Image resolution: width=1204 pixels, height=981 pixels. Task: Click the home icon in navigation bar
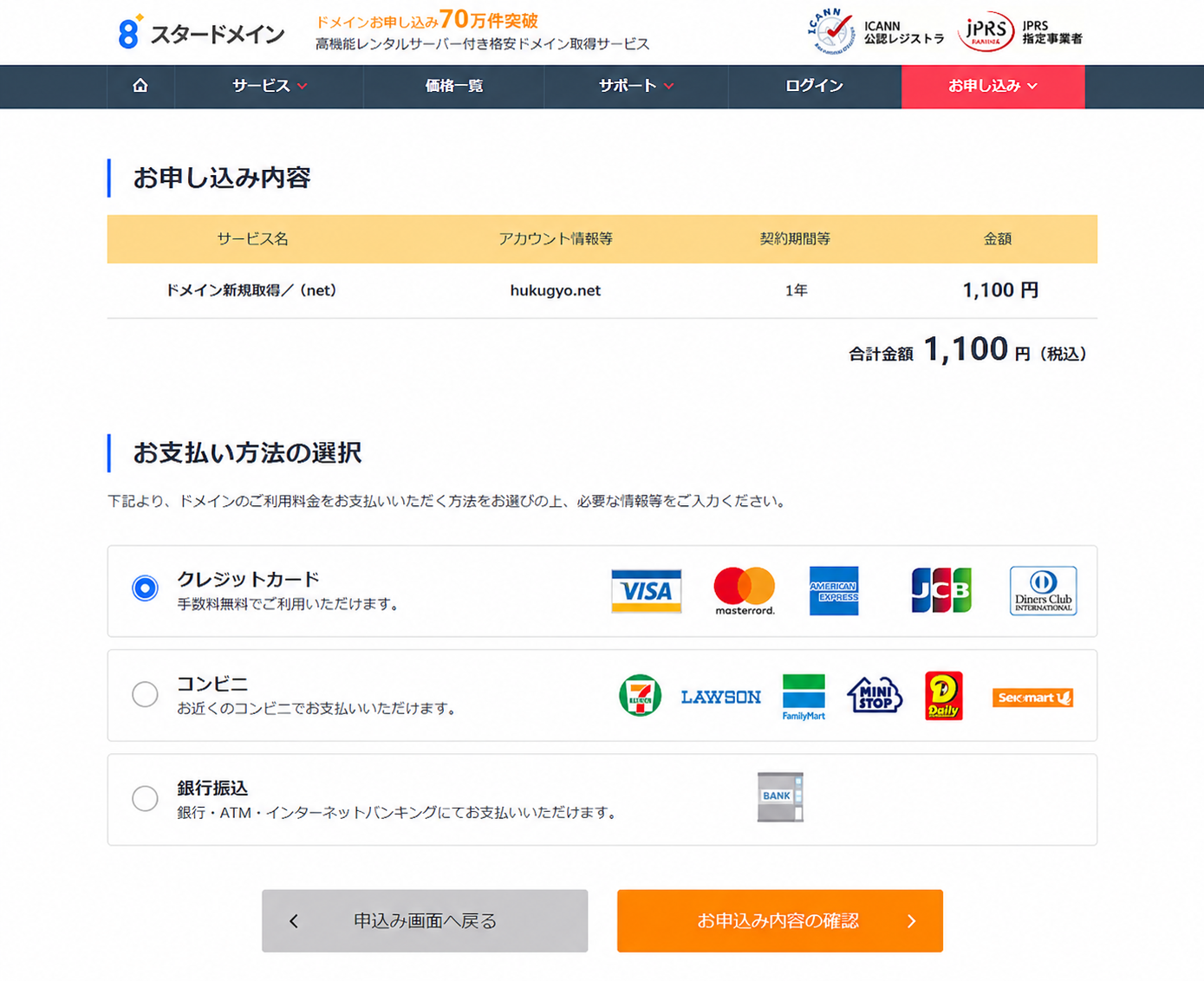tap(140, 86)
